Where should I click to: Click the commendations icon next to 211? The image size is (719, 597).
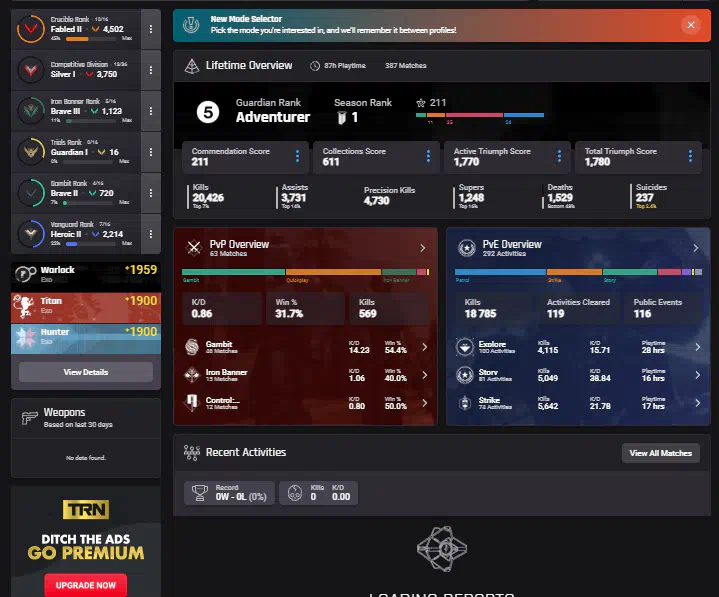(x=420, y=103)
